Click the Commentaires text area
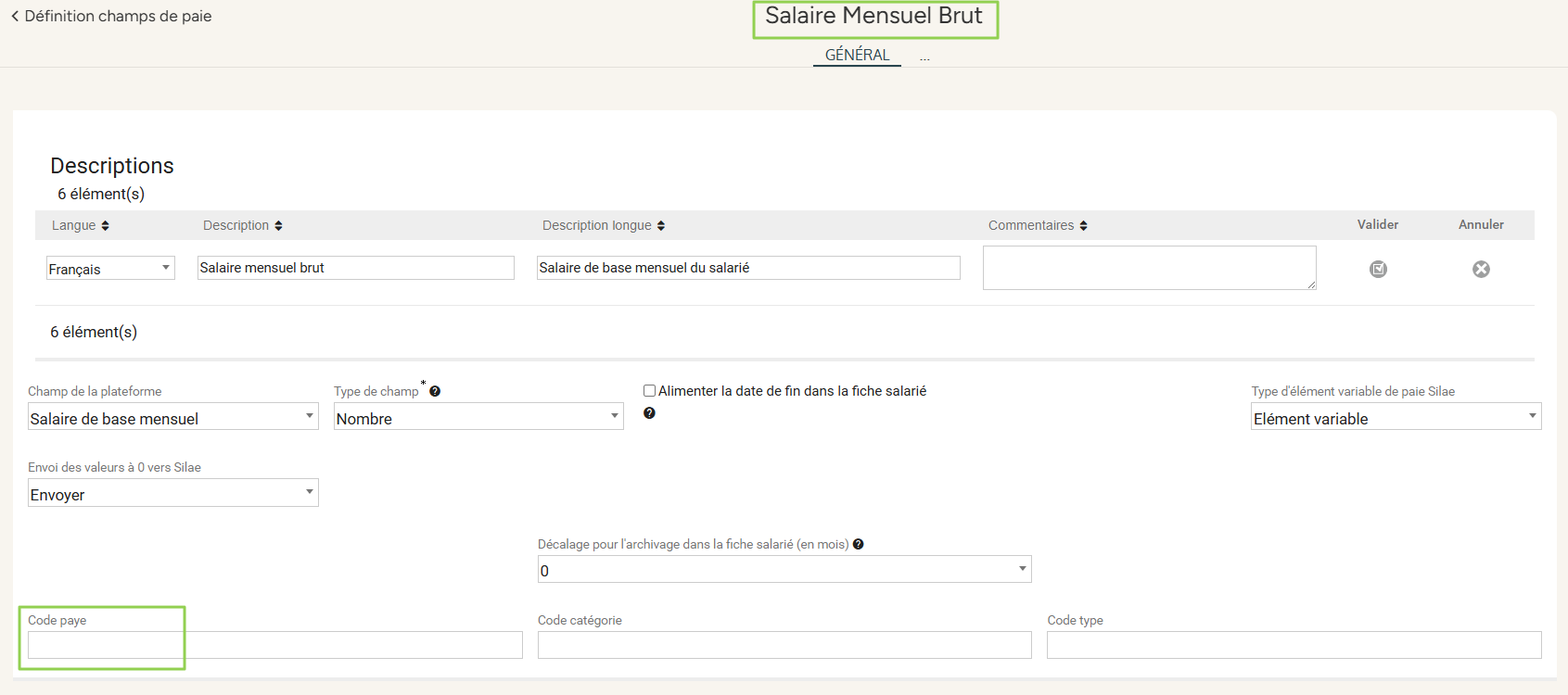Image resolution: width=1568 pixels, height=695 pixels. coord(1149,268)
